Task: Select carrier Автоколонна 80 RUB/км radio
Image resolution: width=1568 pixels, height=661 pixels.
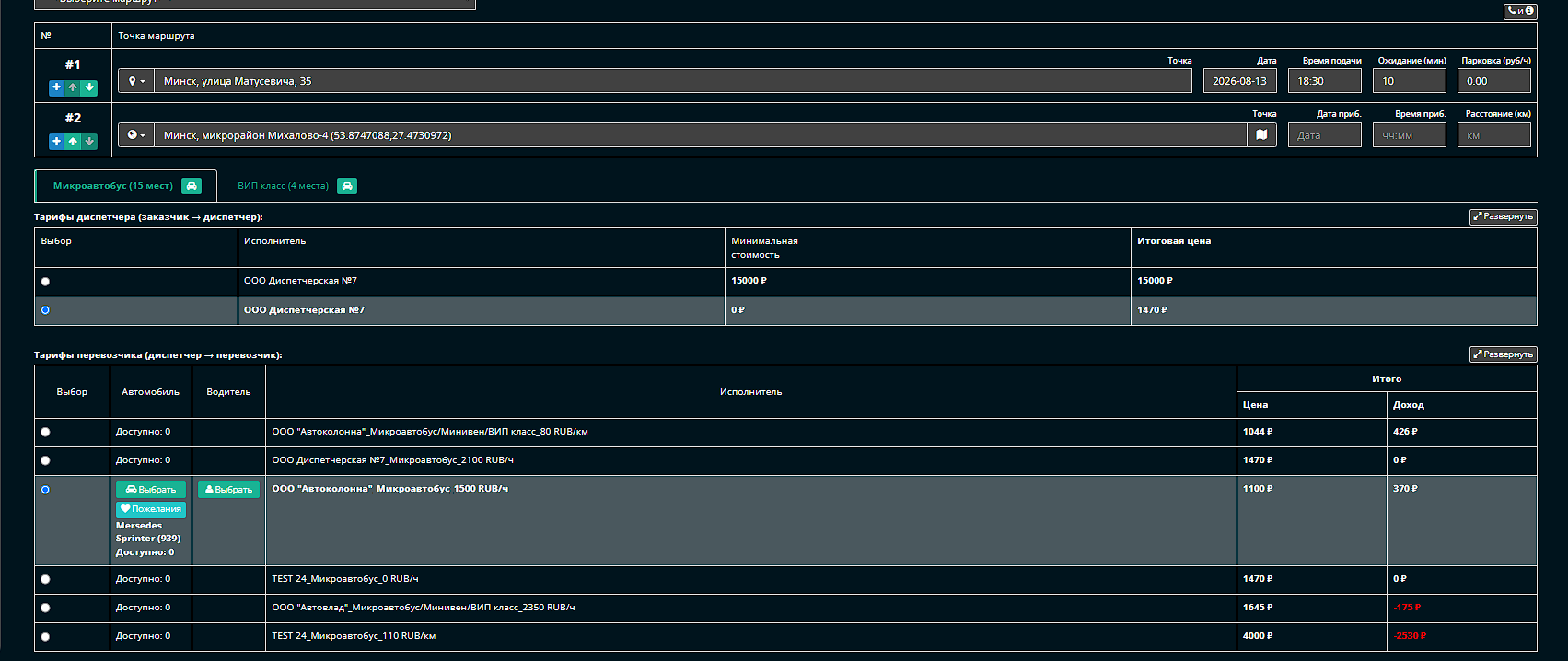Action: 45,432
